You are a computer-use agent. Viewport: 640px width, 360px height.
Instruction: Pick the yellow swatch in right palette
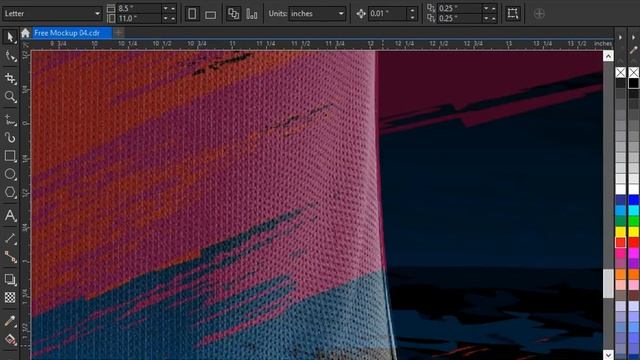633,232
